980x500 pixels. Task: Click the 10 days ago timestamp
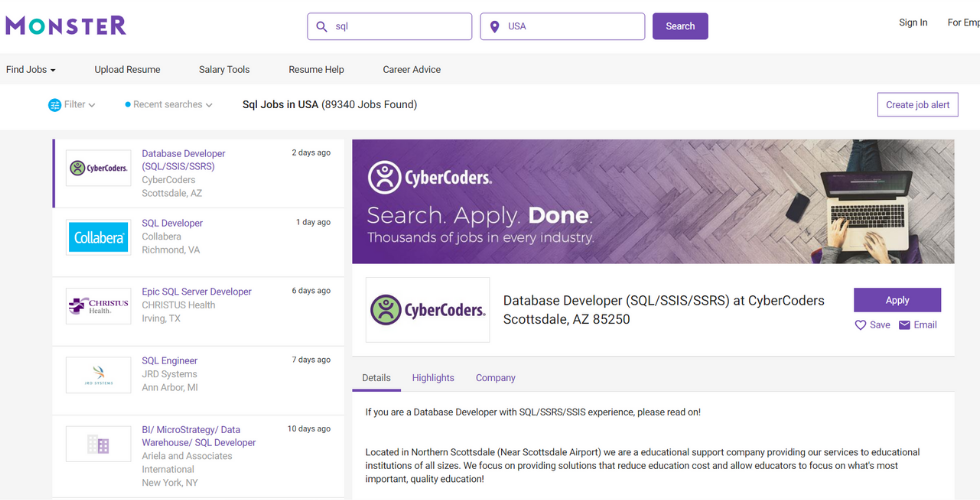[309, 429]
